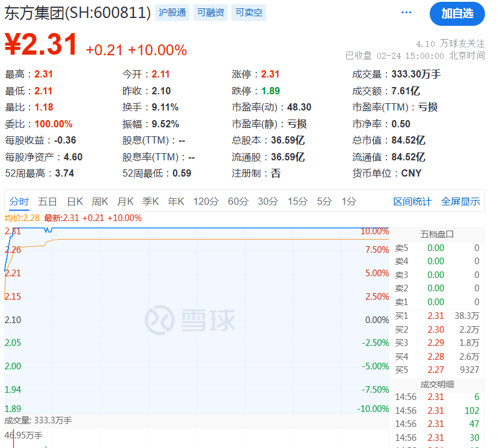Select the 分时 chart tab
This screenshot has height=448, width=500.
[x=19, y=201]
